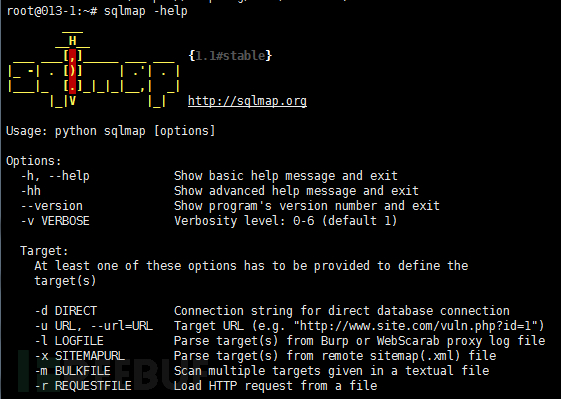Click the Options: heading
561x399 pixels.
tap(34, 161)
